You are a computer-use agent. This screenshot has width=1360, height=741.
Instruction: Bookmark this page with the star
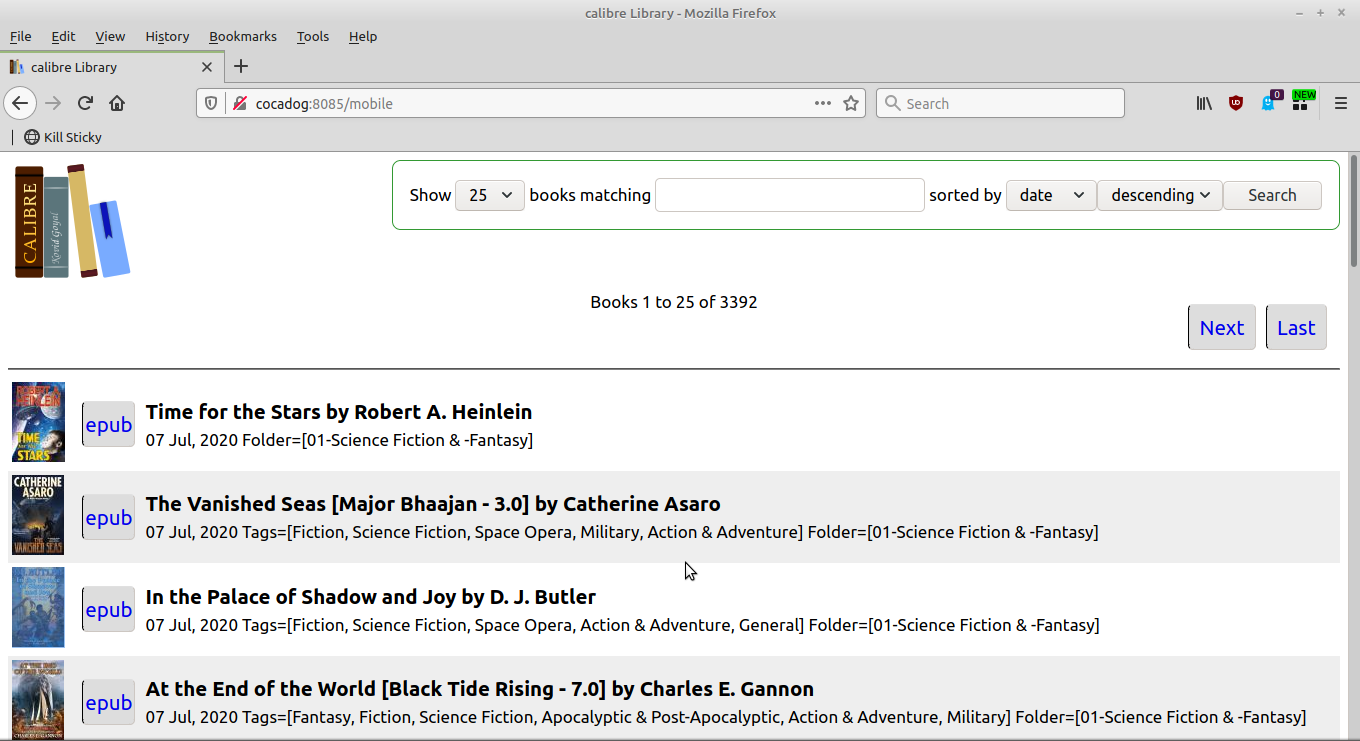(851, 103)
